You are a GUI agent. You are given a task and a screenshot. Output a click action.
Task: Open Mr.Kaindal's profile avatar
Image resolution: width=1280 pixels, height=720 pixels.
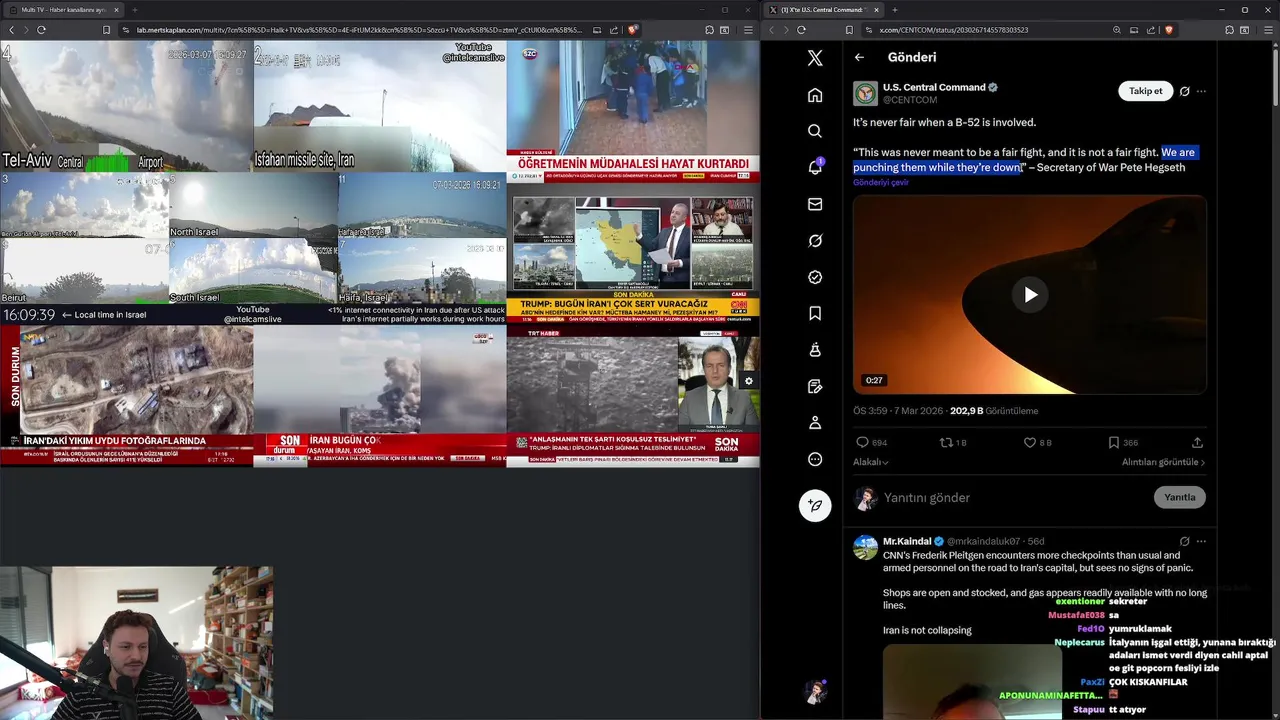[865, 547]
